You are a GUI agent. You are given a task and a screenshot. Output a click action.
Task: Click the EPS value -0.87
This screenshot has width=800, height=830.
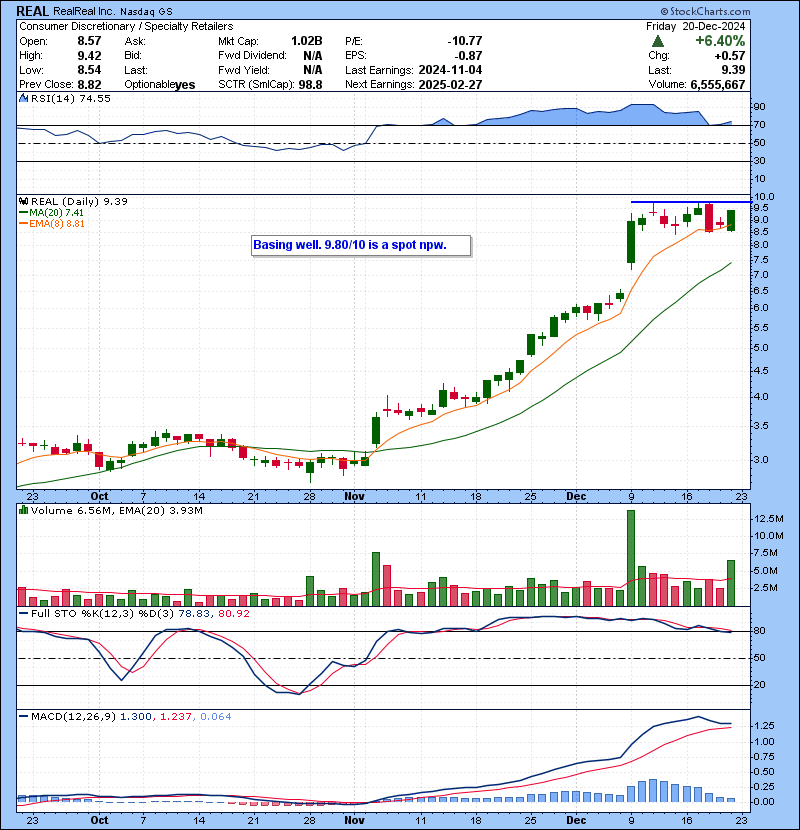click(x=469, y=56)
